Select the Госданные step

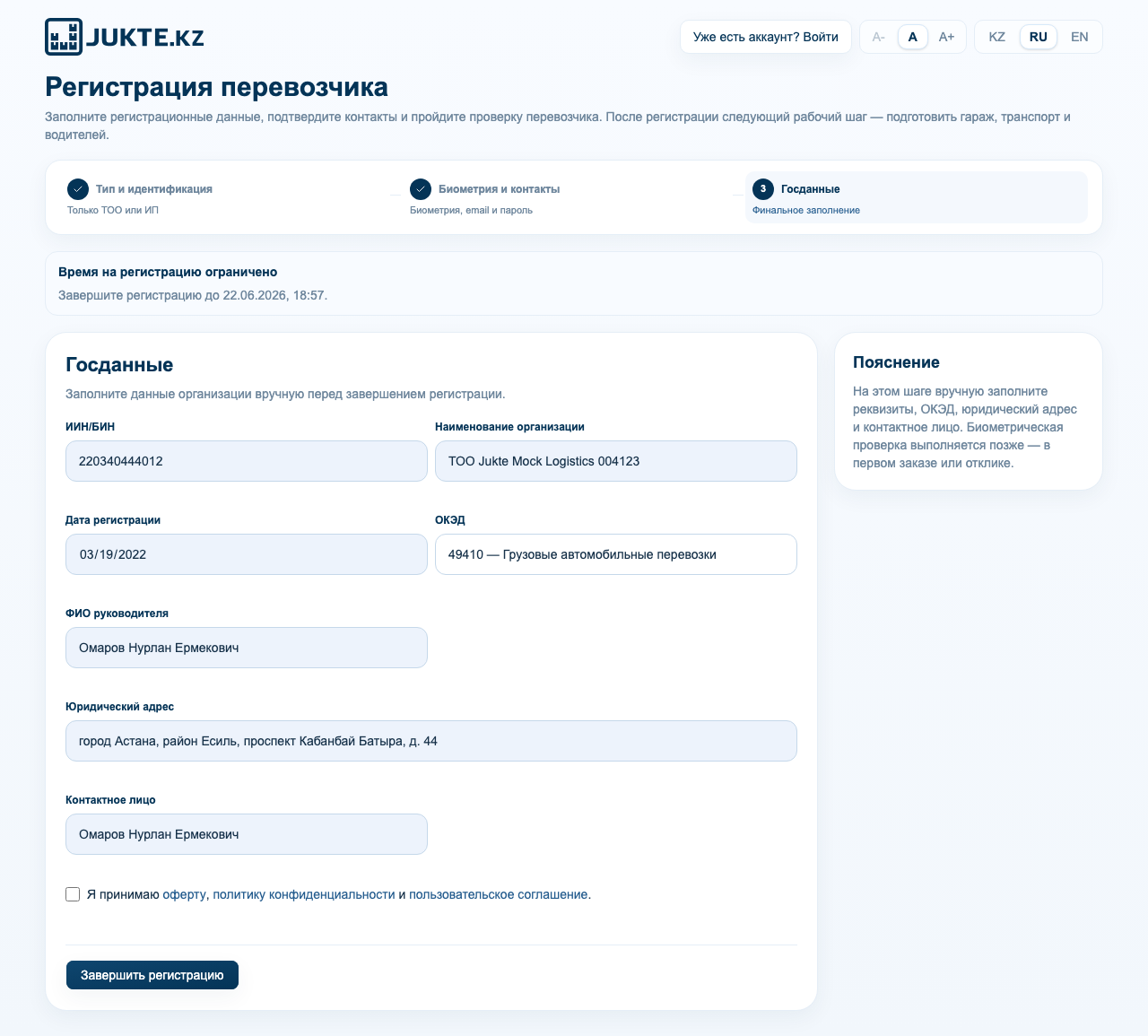click(917, 197)
